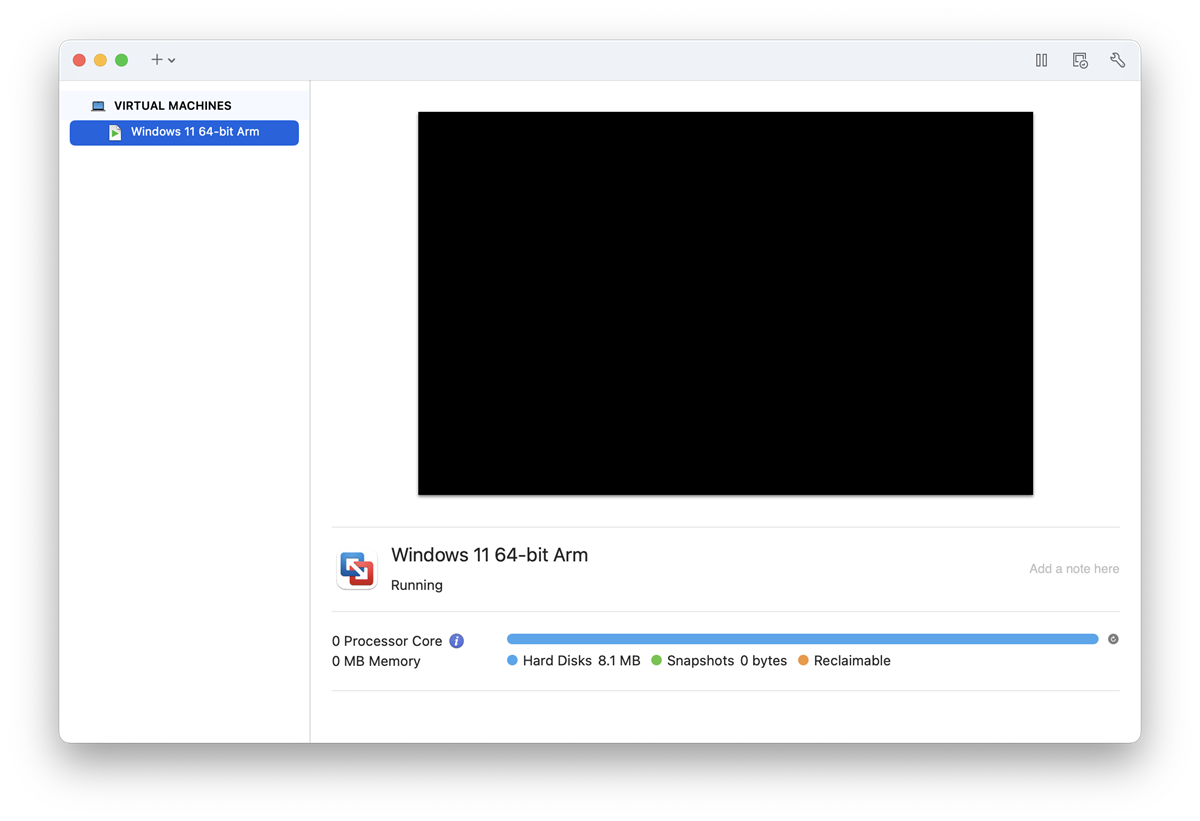Click the Running status text
The width and height of the screenshot is (1200, 821).
click(x=416, y=585)
